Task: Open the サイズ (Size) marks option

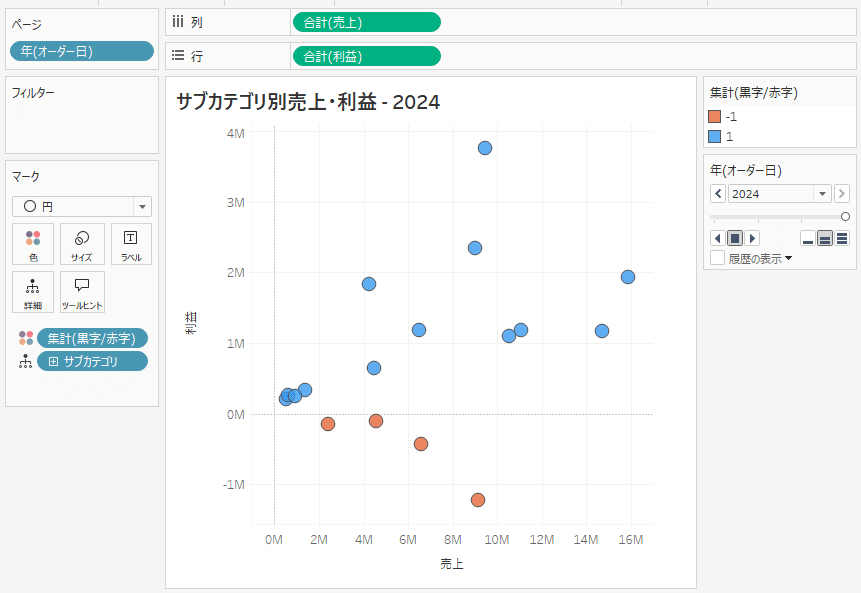Action: [x=81, y=243]
